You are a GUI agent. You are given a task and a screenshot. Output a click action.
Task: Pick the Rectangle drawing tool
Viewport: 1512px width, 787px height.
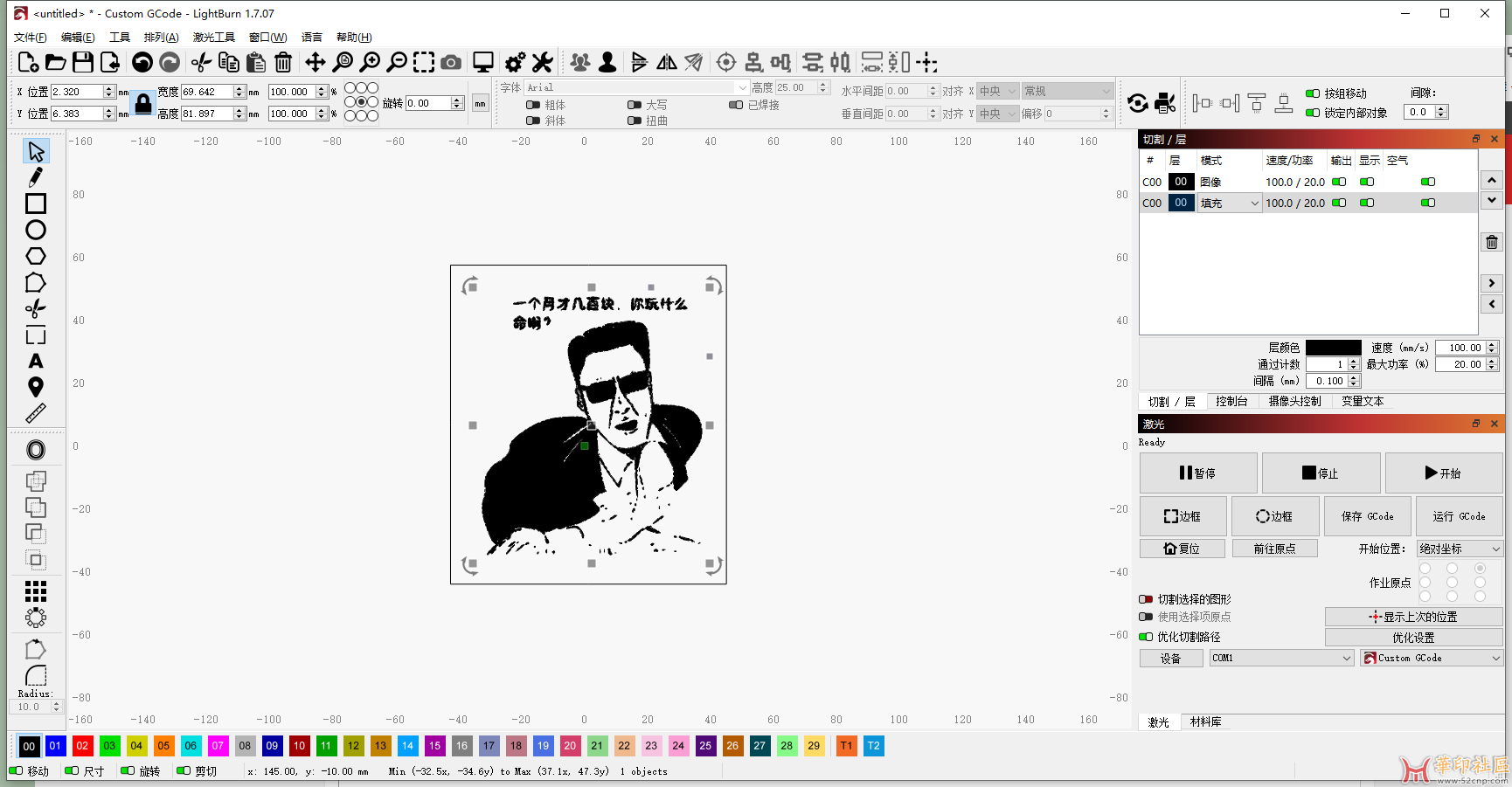point(36,204)
